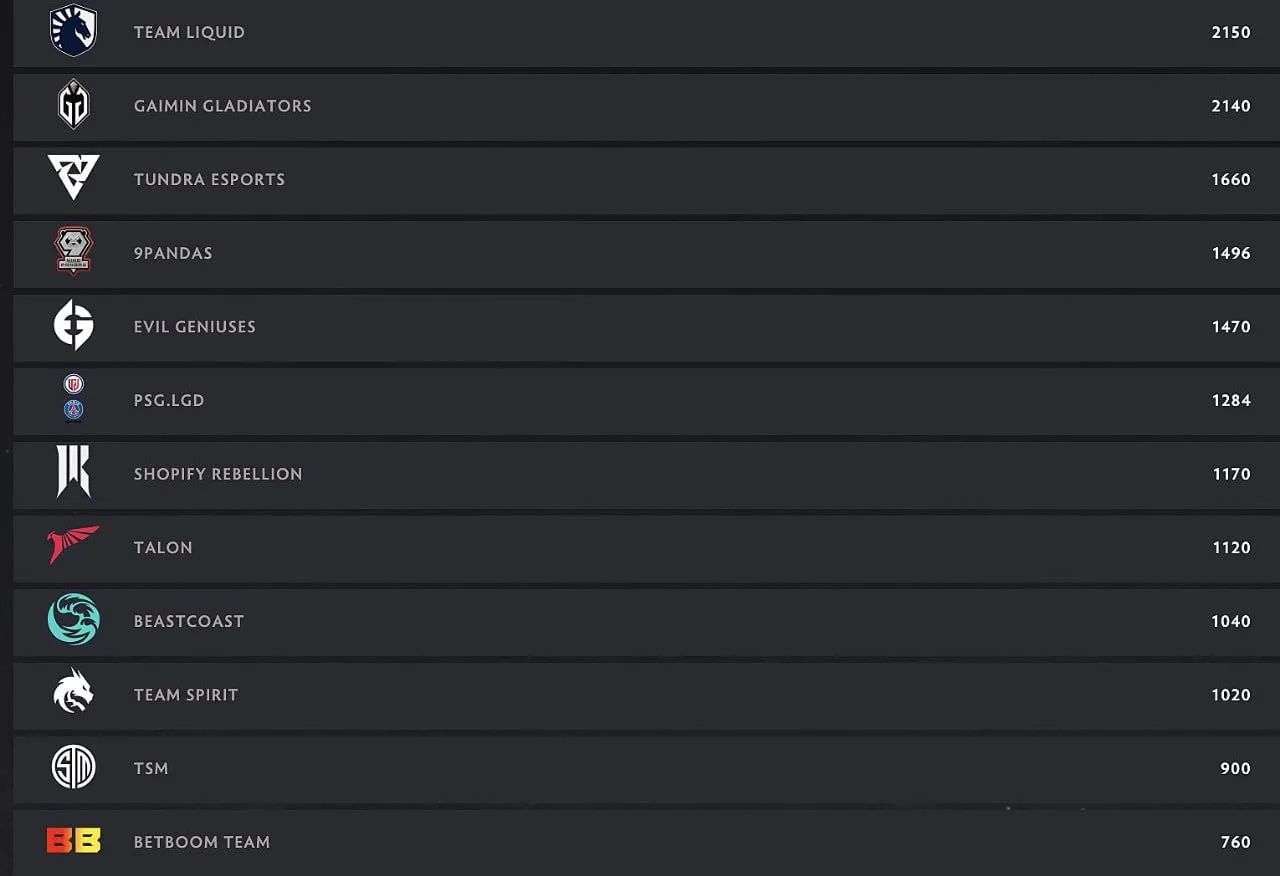Click the red Talon bird logo
Screen dimensions: 1280x876
[x=73, y=545]
